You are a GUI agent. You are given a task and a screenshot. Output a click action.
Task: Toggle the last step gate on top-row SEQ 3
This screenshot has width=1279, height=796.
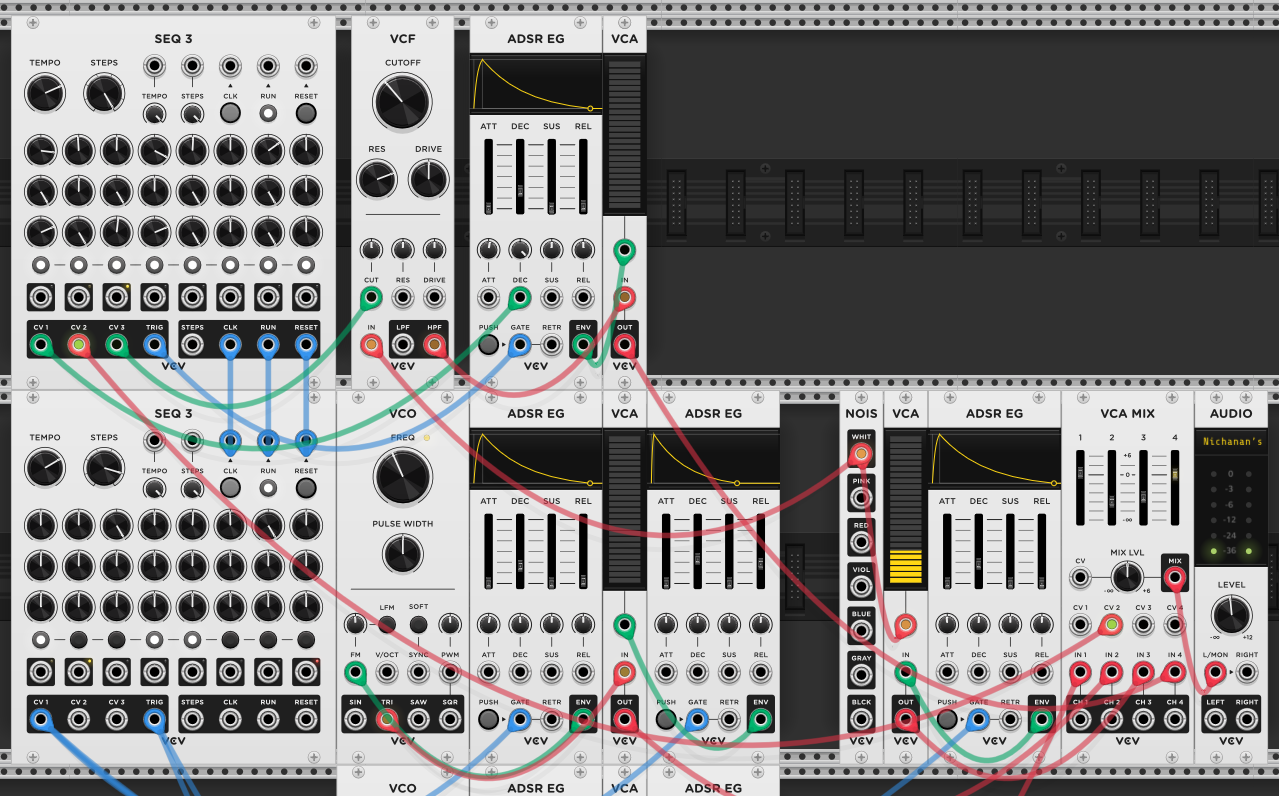pos(306,265)
